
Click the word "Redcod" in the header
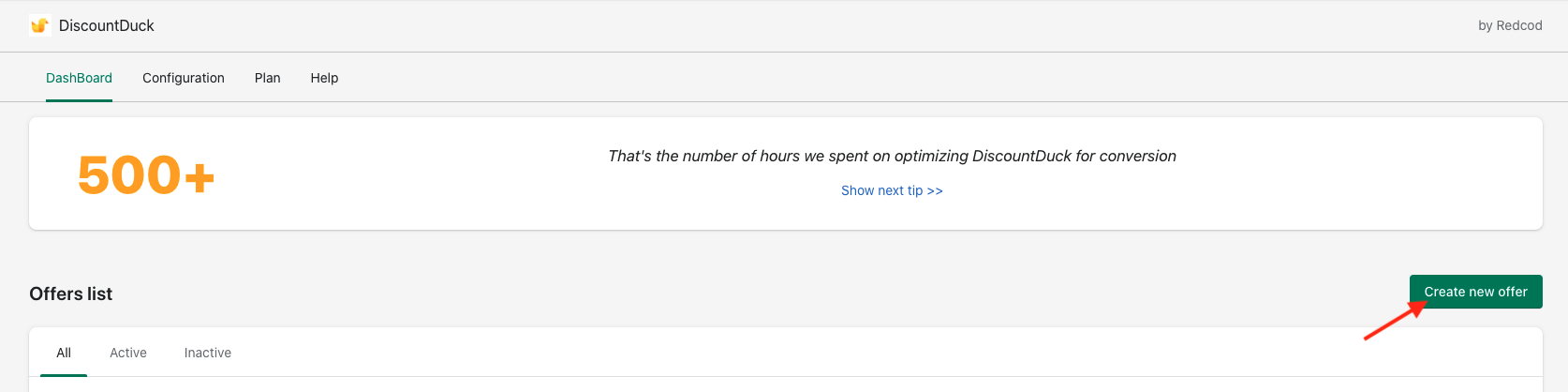click(1519, 25)
